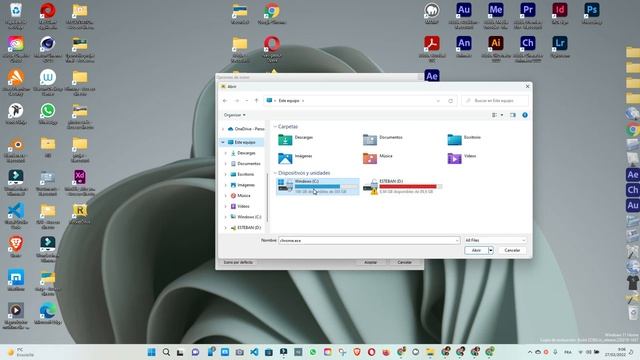Viewport: 640px width, 360px height.
Task: Open Maxthon browser desktop shortcut
Action: click(16, 280)
